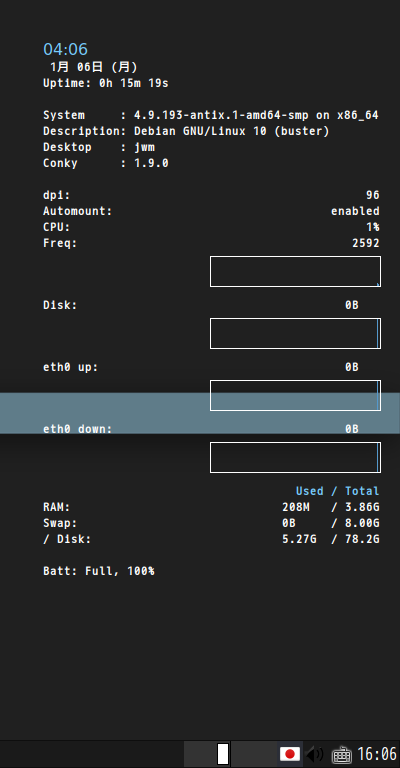400x768 pixels.
Task: Click the date text '1月 06日 (月)'
Action: 94,67
